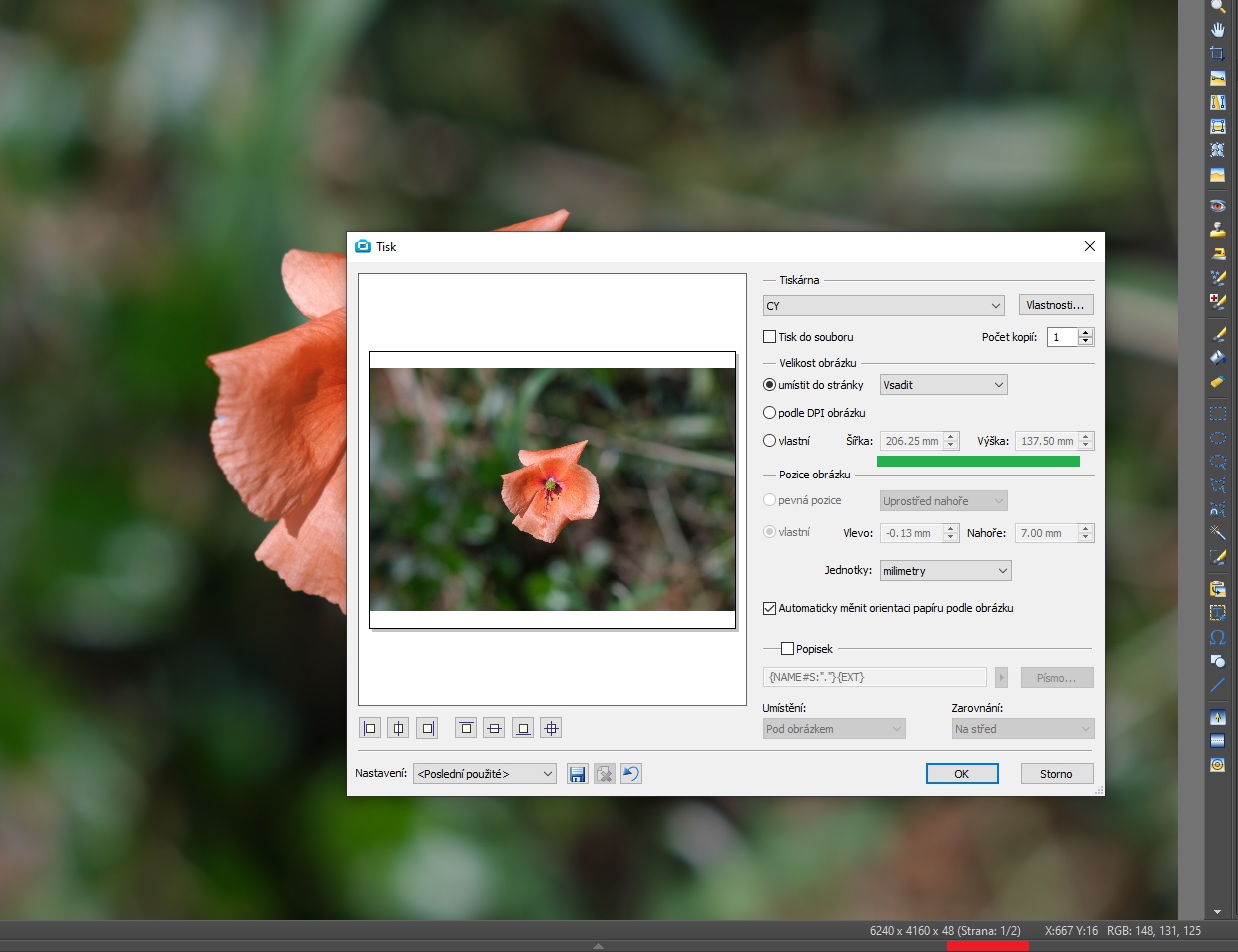This screenshot has height=952, width=1238.
Task: Expand the 'Vsadit' fit mode dropdown
Action: 943,385
